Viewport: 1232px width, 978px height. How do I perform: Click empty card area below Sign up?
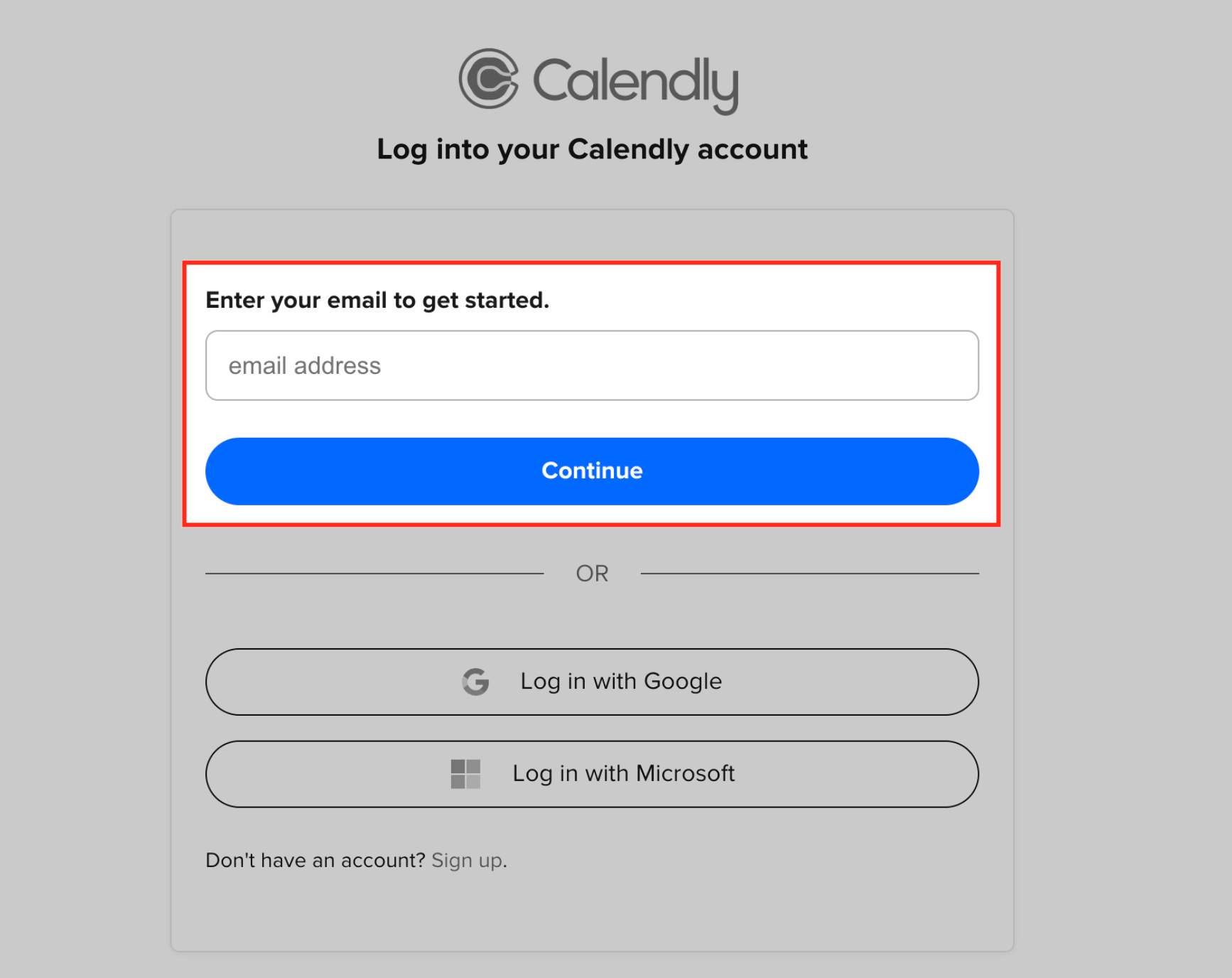click(592, 913)
